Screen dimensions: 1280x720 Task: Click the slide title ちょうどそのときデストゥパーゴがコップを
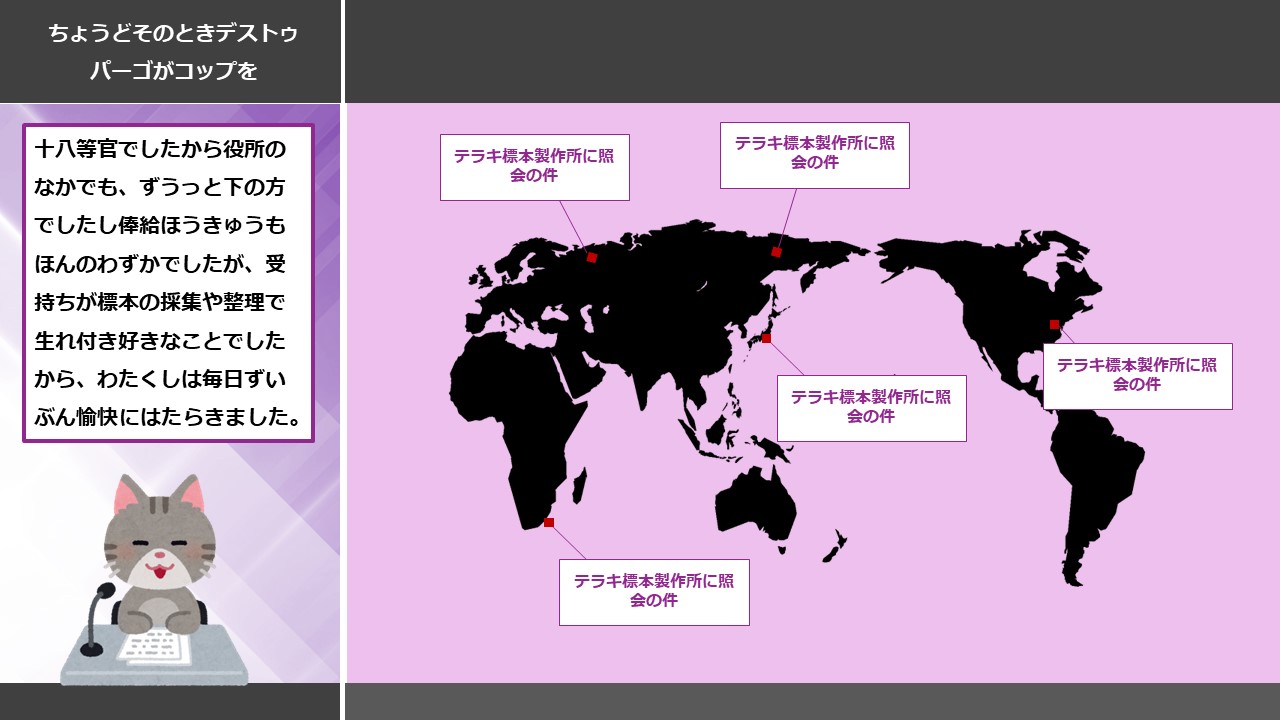tap(173, 52)
